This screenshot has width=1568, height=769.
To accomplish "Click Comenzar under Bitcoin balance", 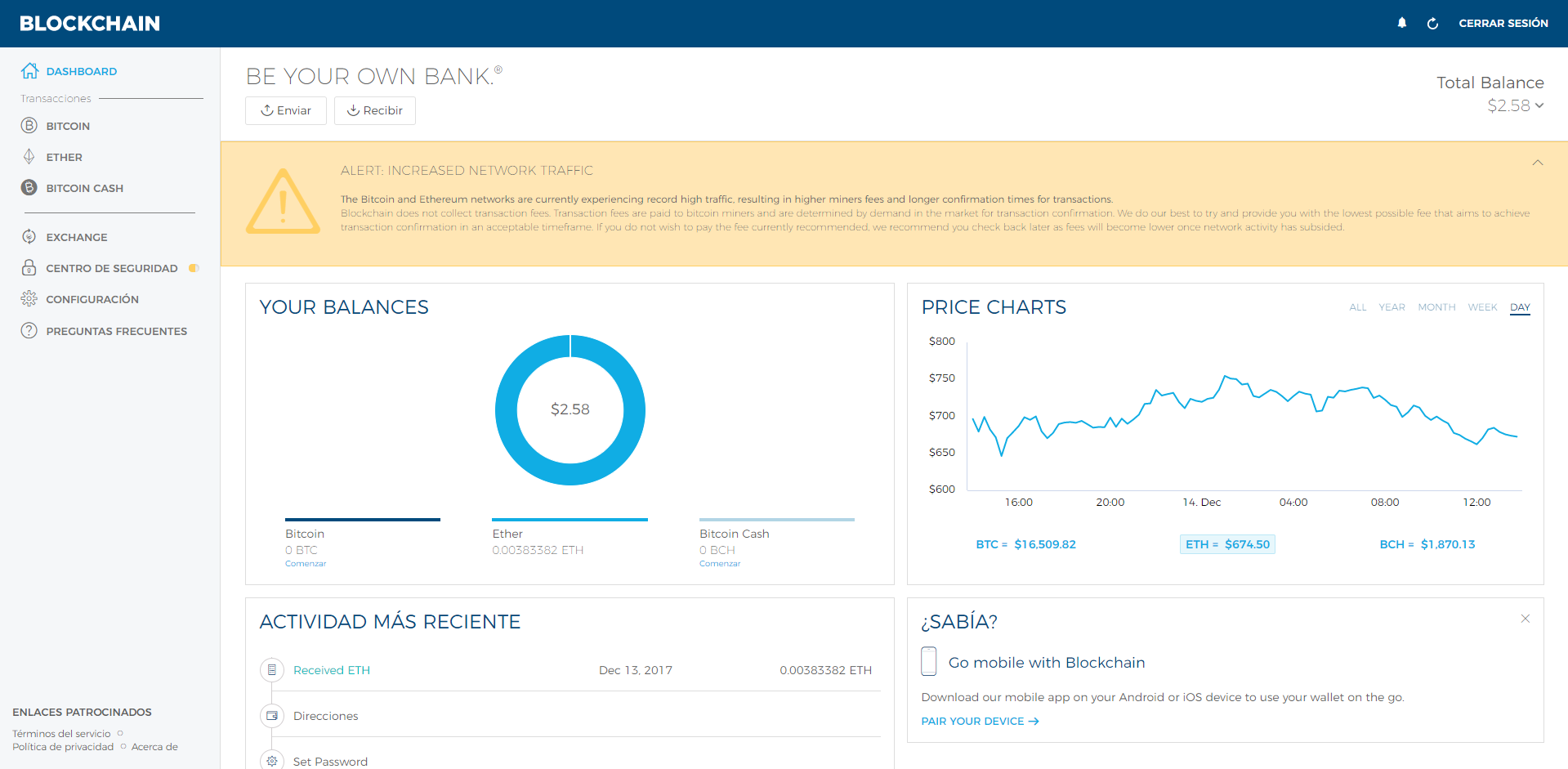I will [306, 564].
